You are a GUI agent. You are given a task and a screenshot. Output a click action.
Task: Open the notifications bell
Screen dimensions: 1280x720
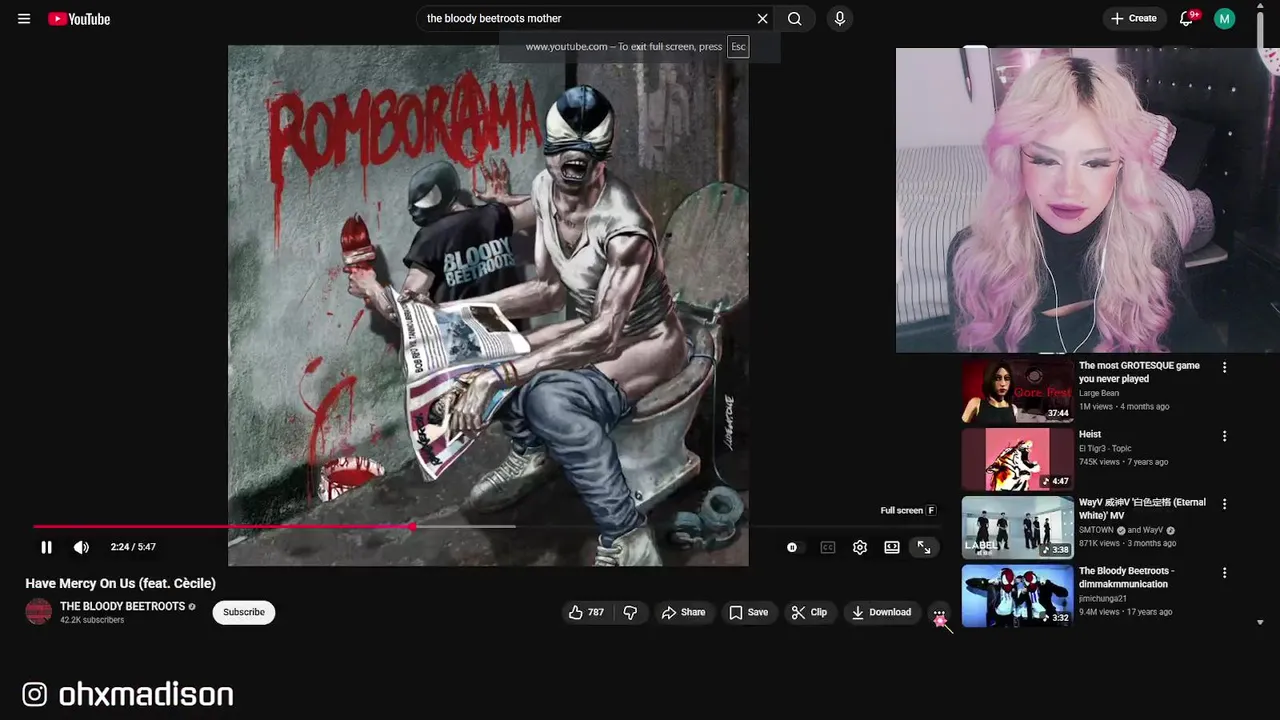(1187, 19)
